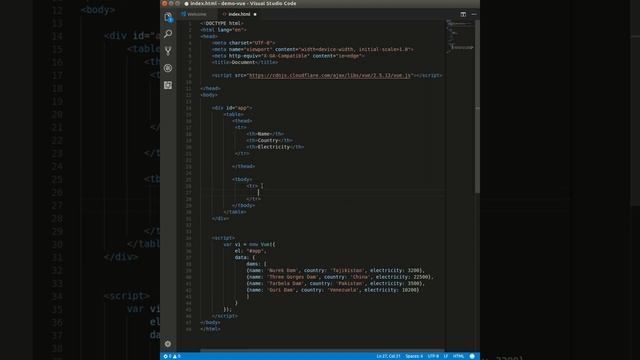Click the 'Guri Dam' Venezuela data line
The width and height of the screenshot is (640, 360).
pos(333,290)
